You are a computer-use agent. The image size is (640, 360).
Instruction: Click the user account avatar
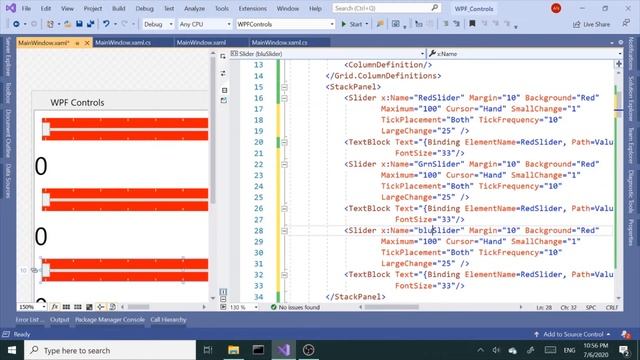pyautogui.click(x=556, y=8)
